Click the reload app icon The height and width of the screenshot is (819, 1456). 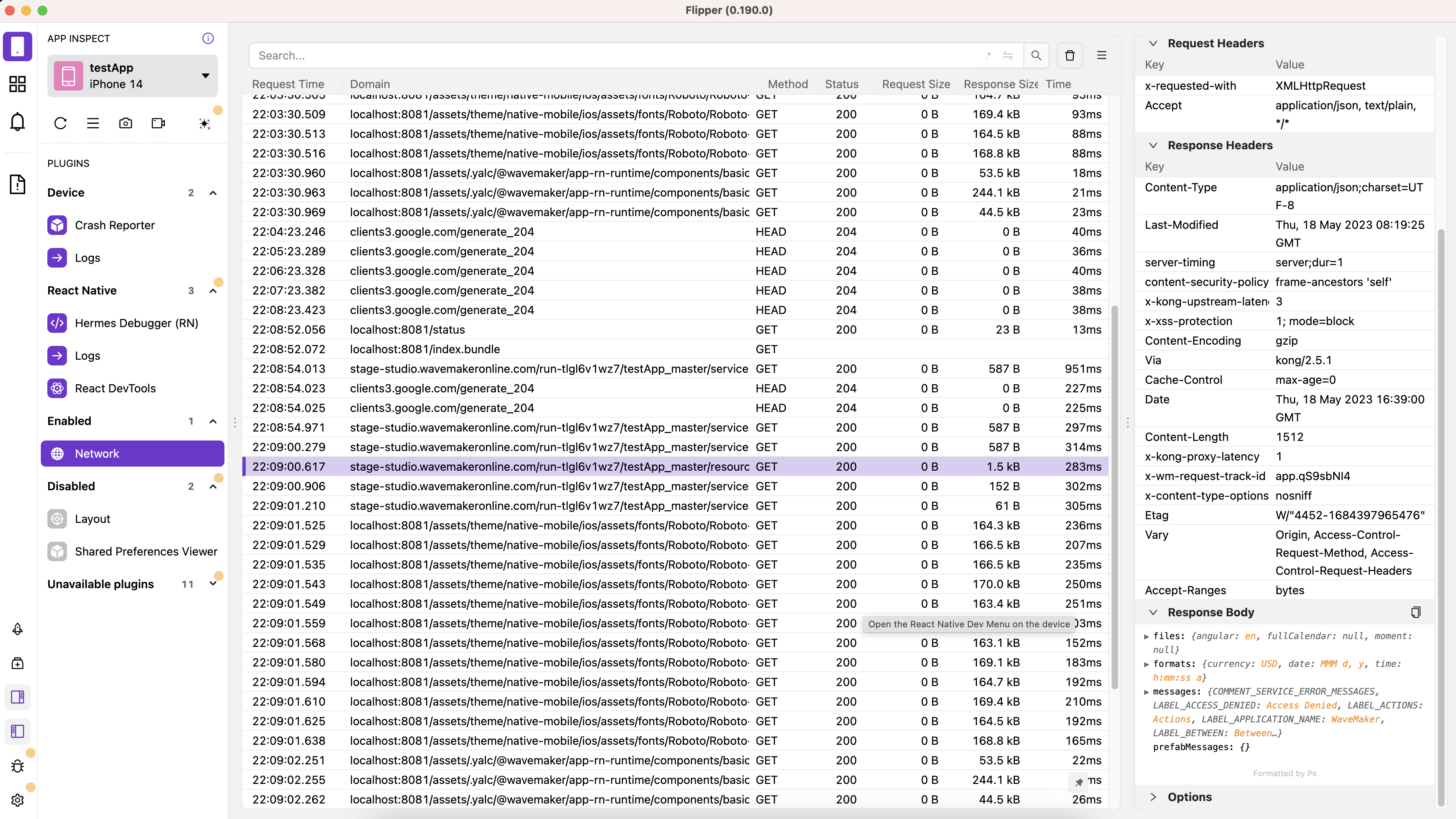60,123
